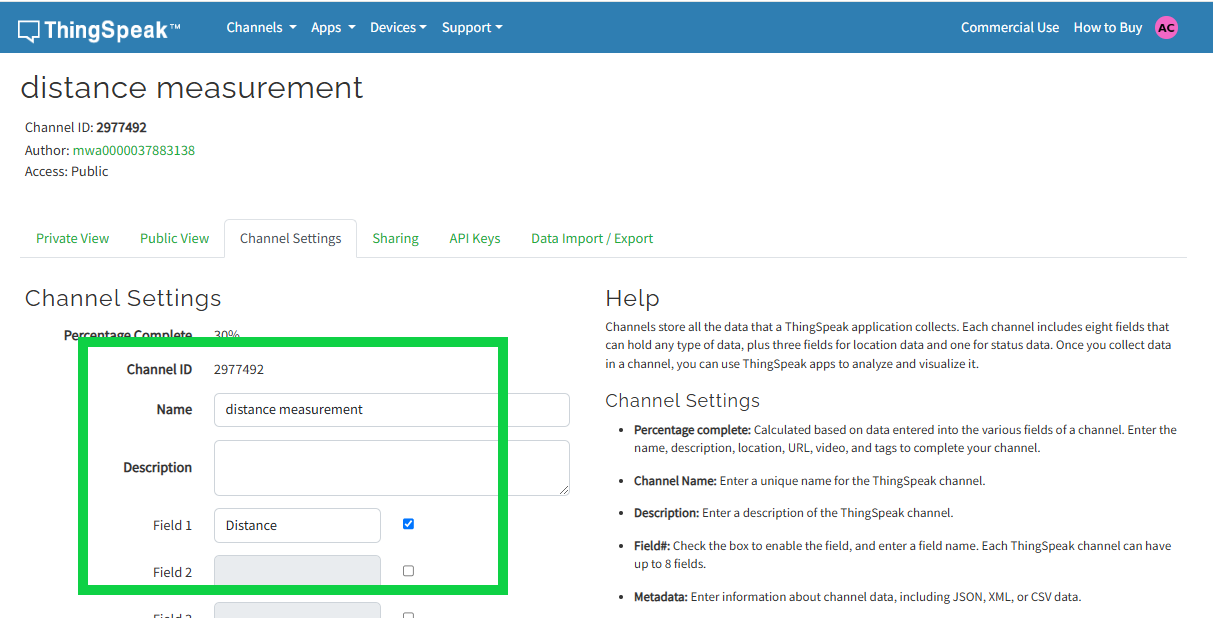Expand the Support dropdown menu

point(472,28)
